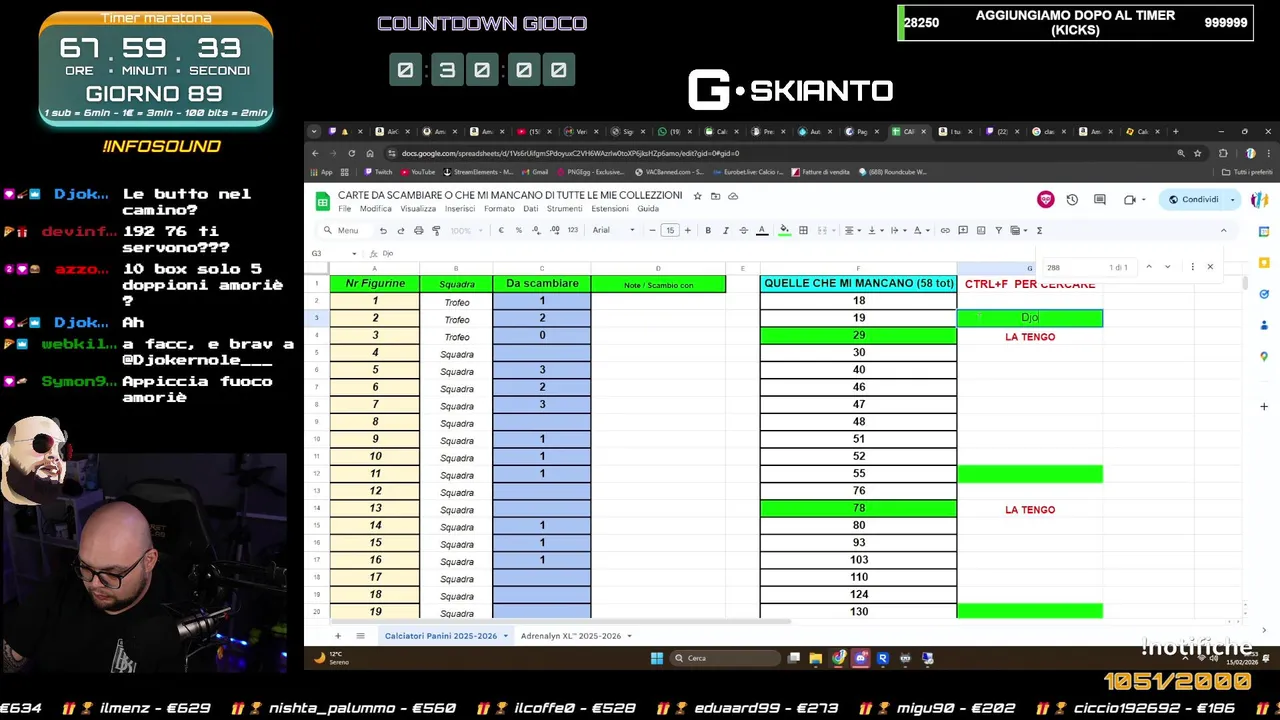Click the Insert link icon
The width and height of the screenshot is (1280, 720).
[945, 230]
